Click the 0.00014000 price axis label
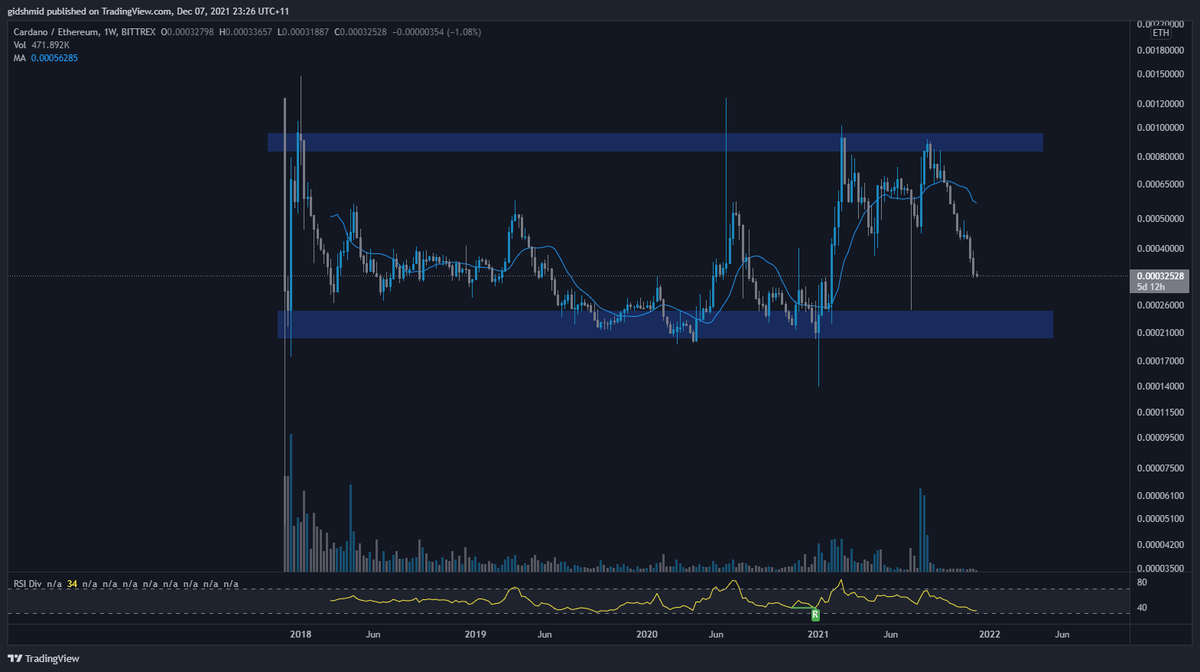This screenshot has width=1200, height=672. point(1160,386)
